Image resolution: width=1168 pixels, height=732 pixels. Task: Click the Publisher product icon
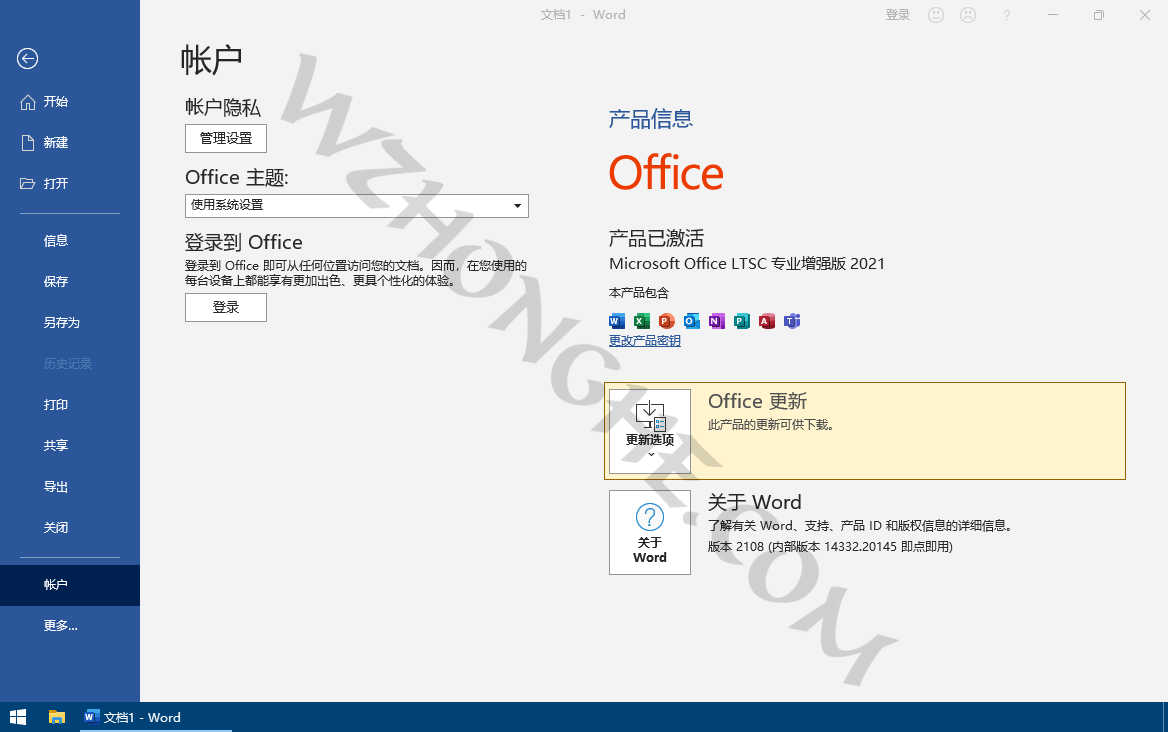click(x=741, y=321)
